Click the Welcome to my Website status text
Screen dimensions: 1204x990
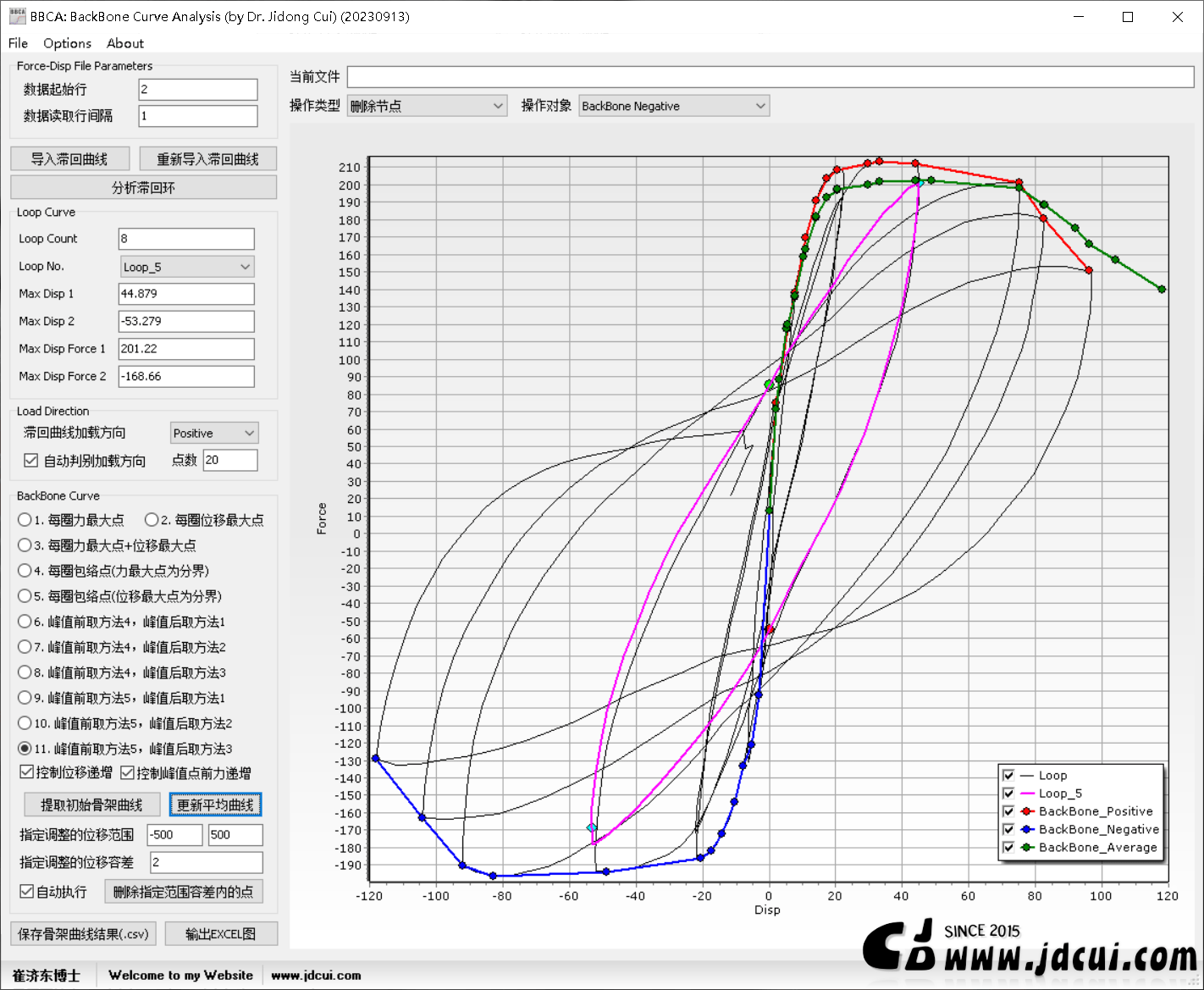(181, 976)
